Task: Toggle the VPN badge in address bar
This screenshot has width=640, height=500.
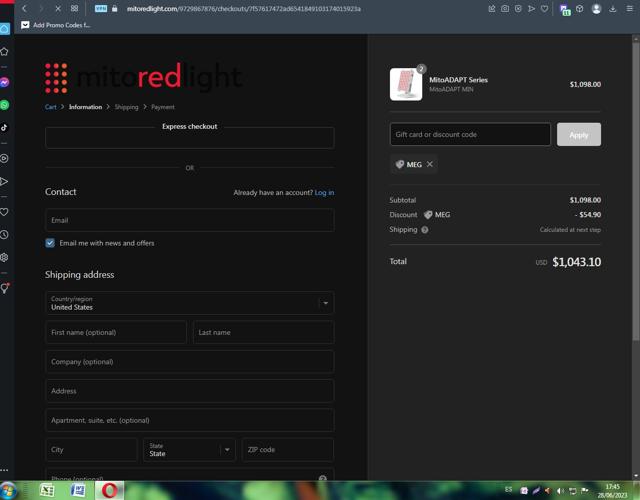Action: (101, 9)
